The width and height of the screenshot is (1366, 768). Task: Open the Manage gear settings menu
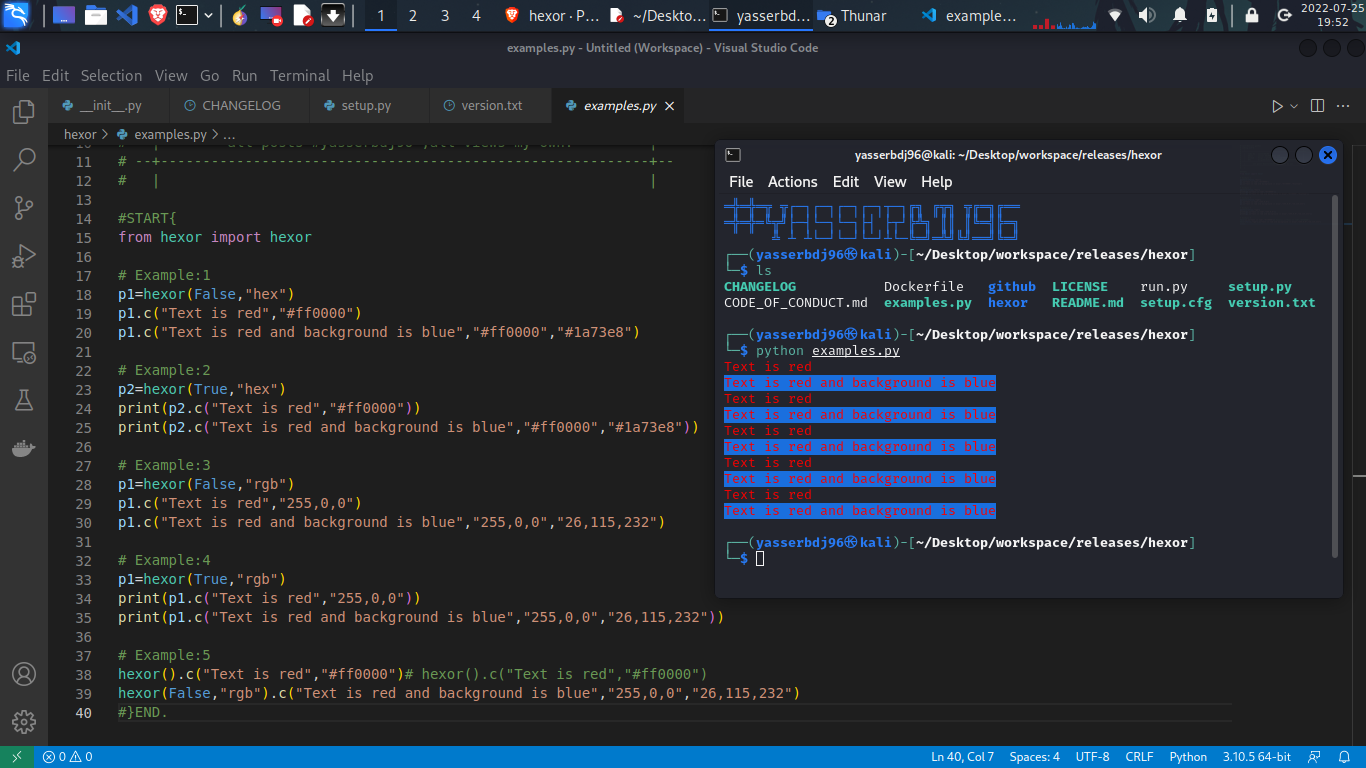tap(22, 722)
